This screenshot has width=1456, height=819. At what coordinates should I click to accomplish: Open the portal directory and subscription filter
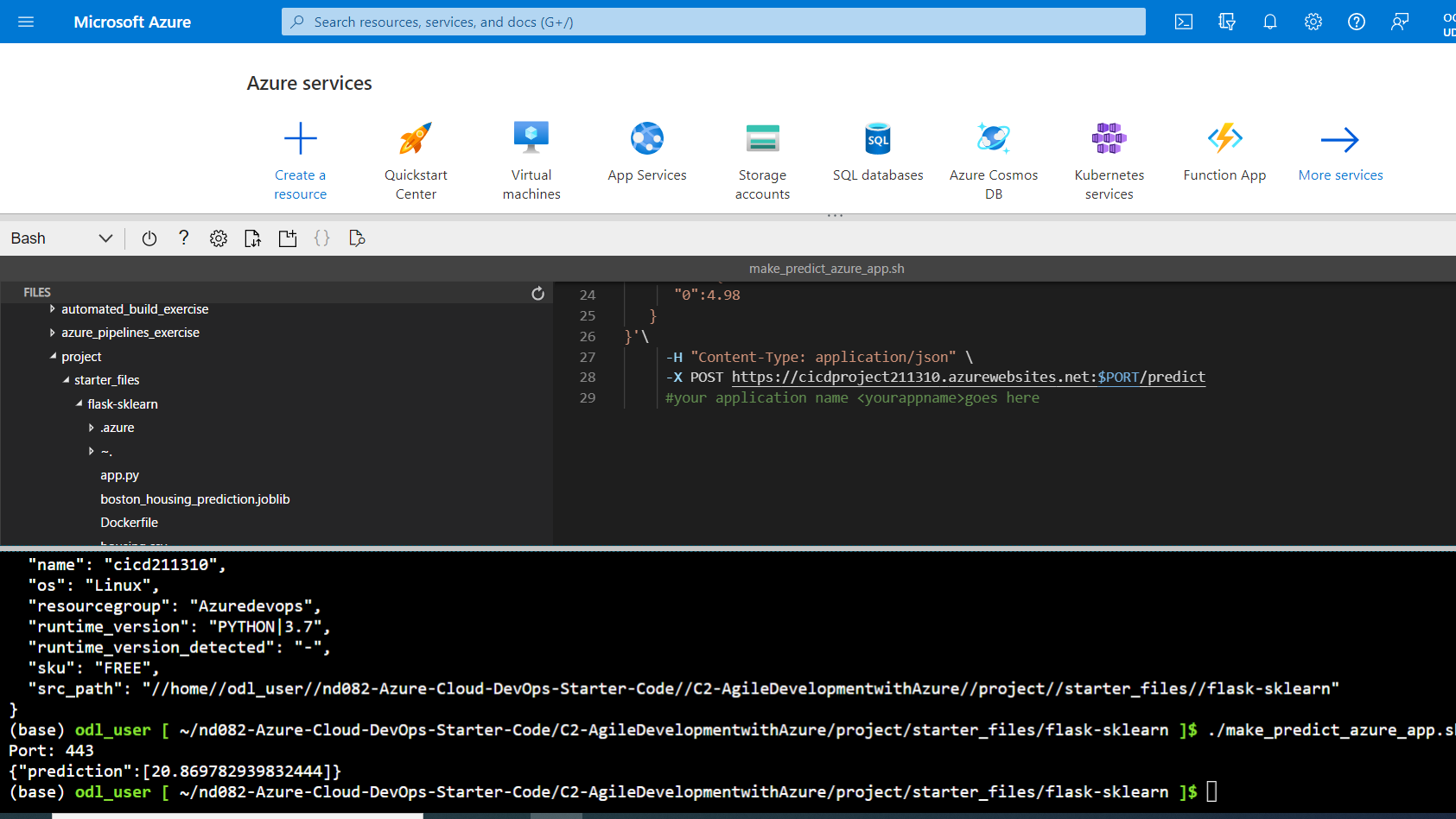pyautogui.click(x=1226, y=22)
